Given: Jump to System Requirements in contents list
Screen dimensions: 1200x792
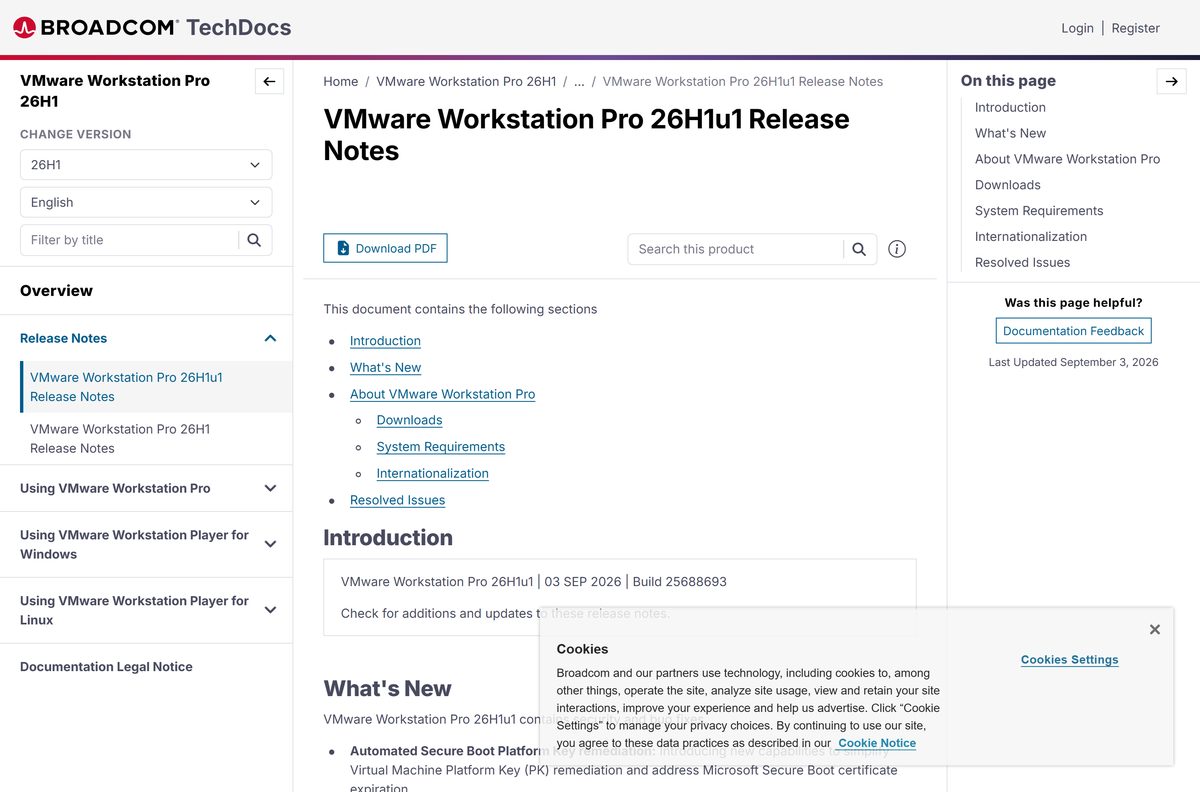Looking at the screenshot, I should click(440, 447).
